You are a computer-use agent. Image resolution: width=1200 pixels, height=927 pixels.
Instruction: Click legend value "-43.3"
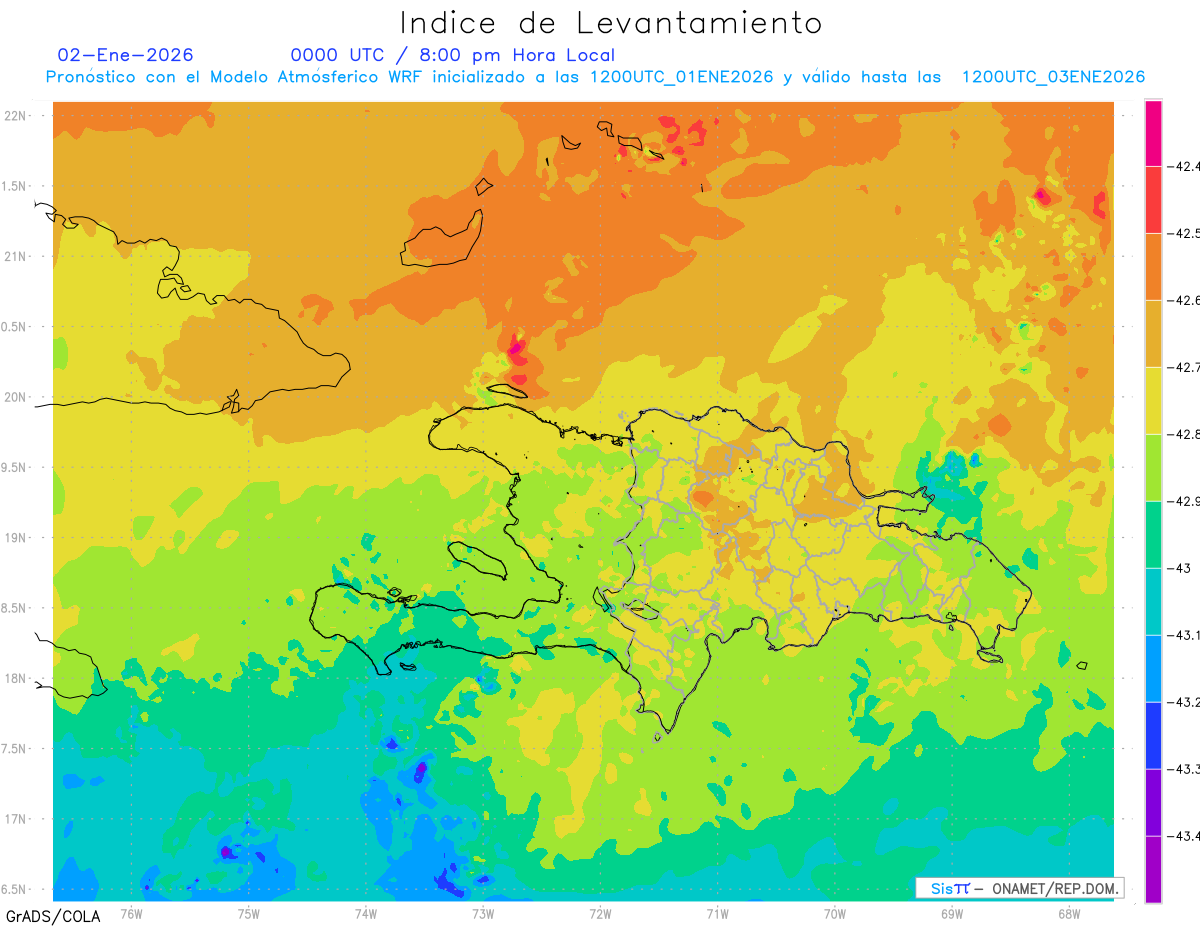(1186, 769)
